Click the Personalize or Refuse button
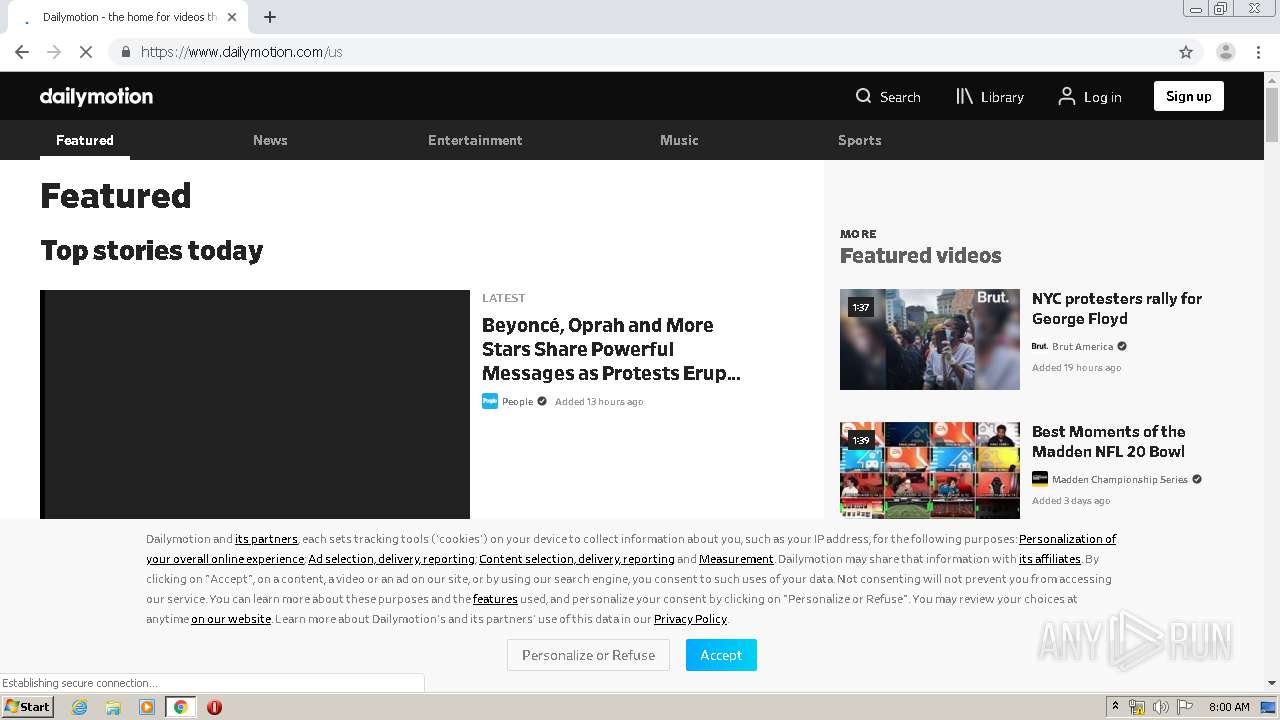Screen dimensions: 1280x720 pyautogui.click(x=588, y=655)
